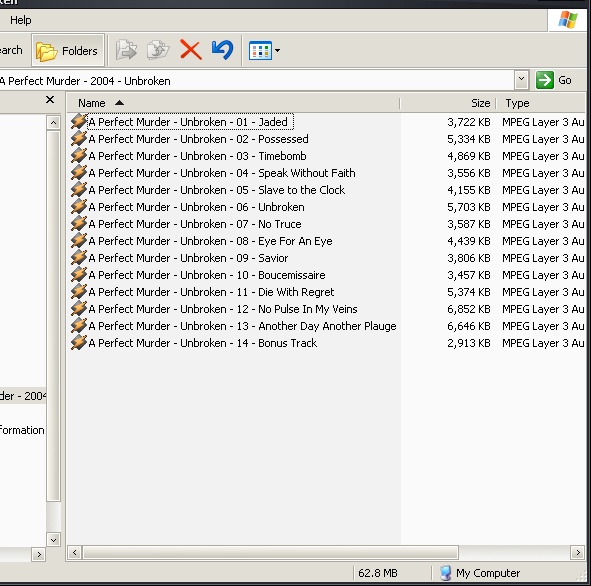This screenshot has width=591, height=586.
Task: Click the folder pane scroll-up arrow
Action: tap(54, 122)
